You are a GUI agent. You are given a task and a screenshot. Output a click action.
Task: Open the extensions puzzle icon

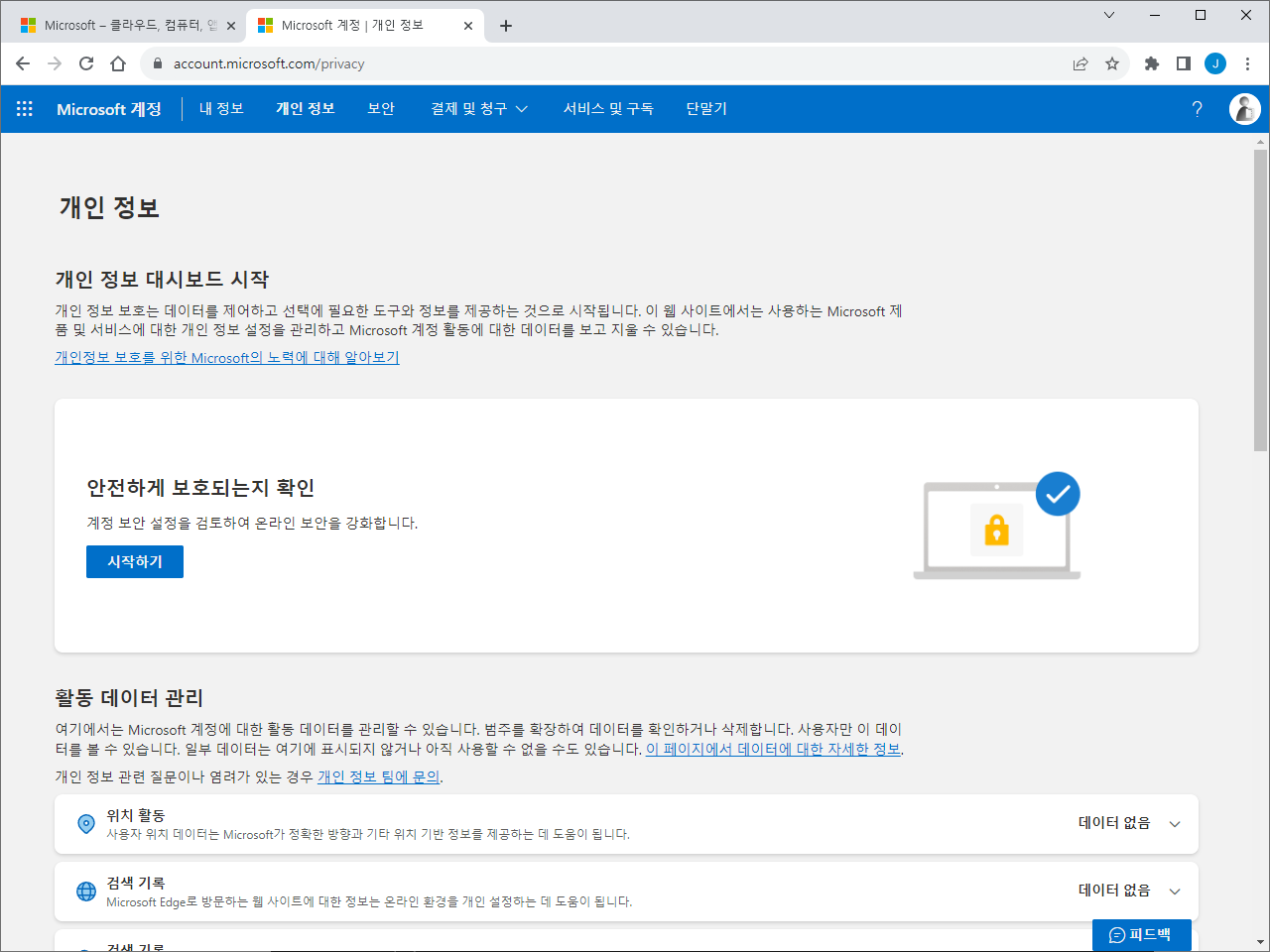(x=1152, y=63)
